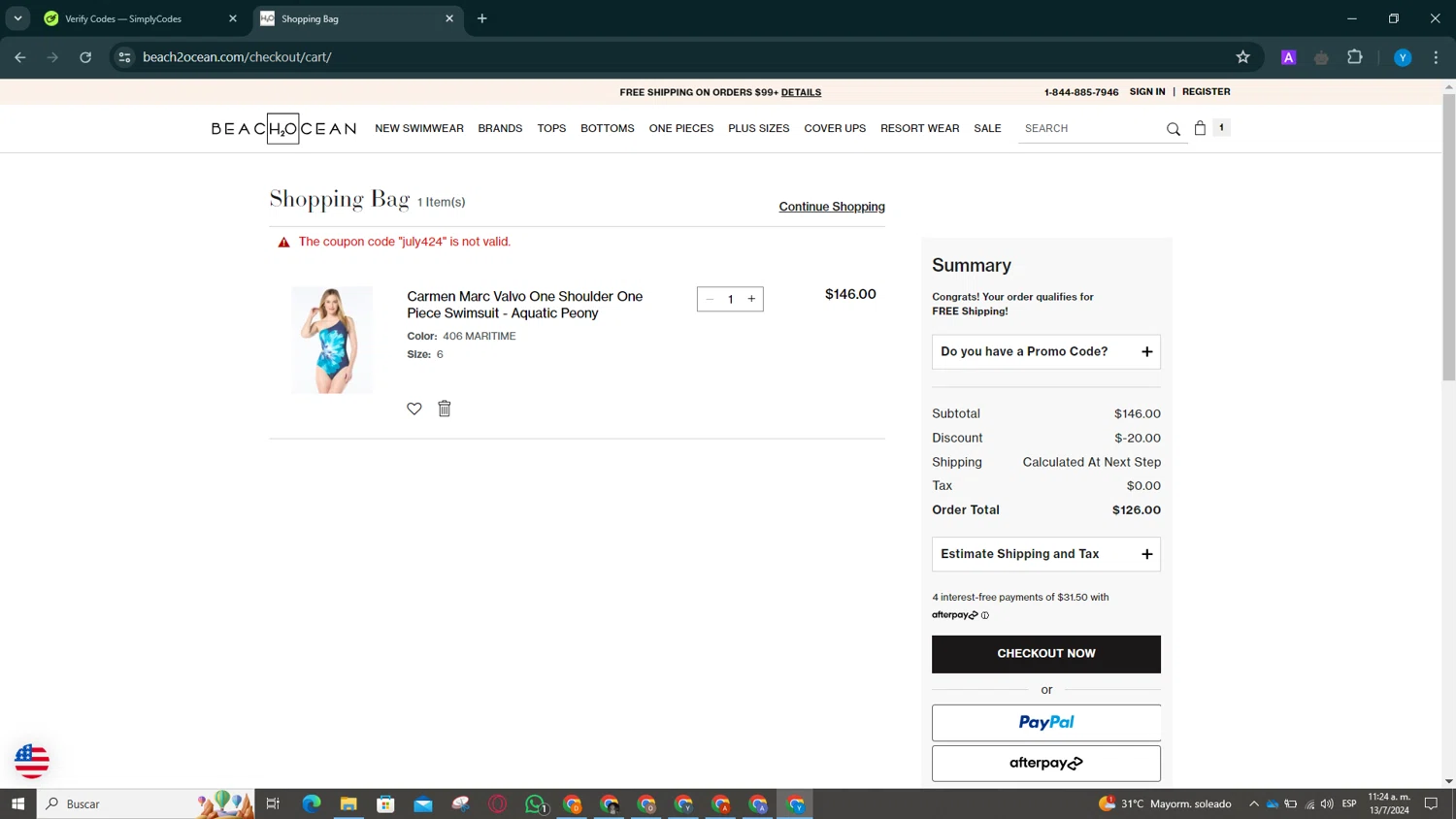1456x819 pixels.
Task: Switch to the Verify Codes — SimplyCodes tab
Action: tap(141, 18)
